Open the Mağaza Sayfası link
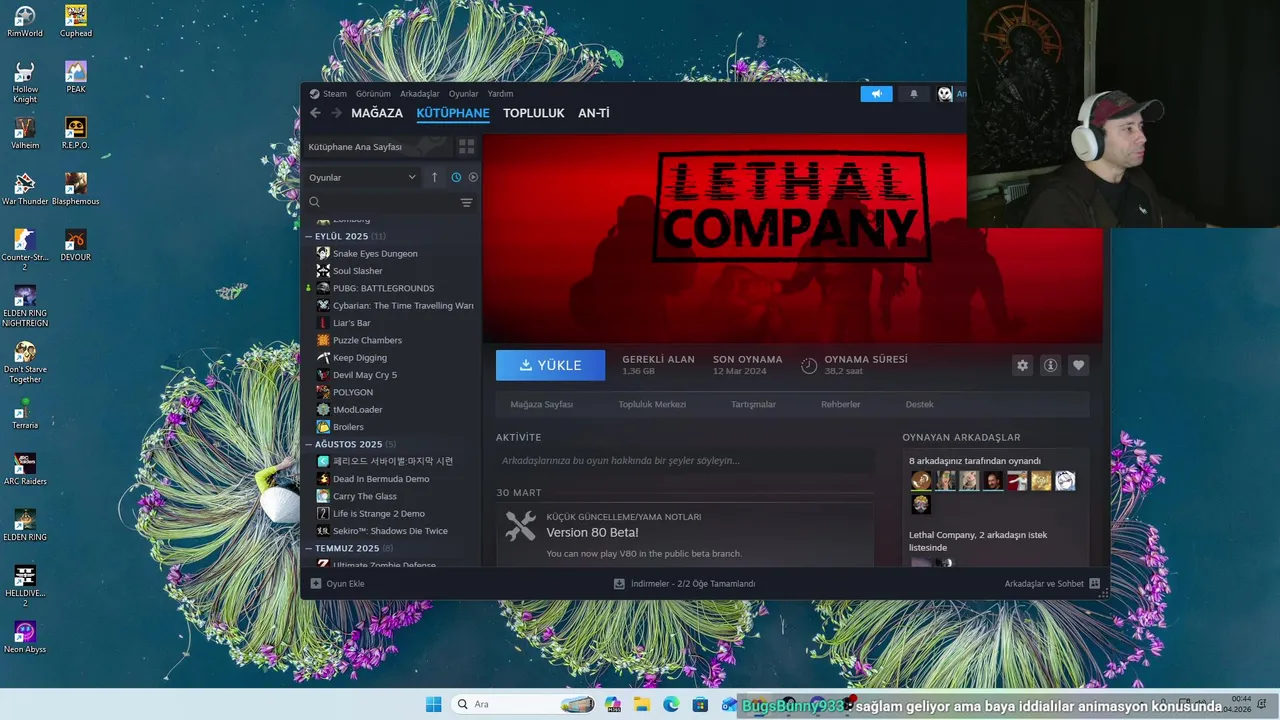 (x=542, y=404)
